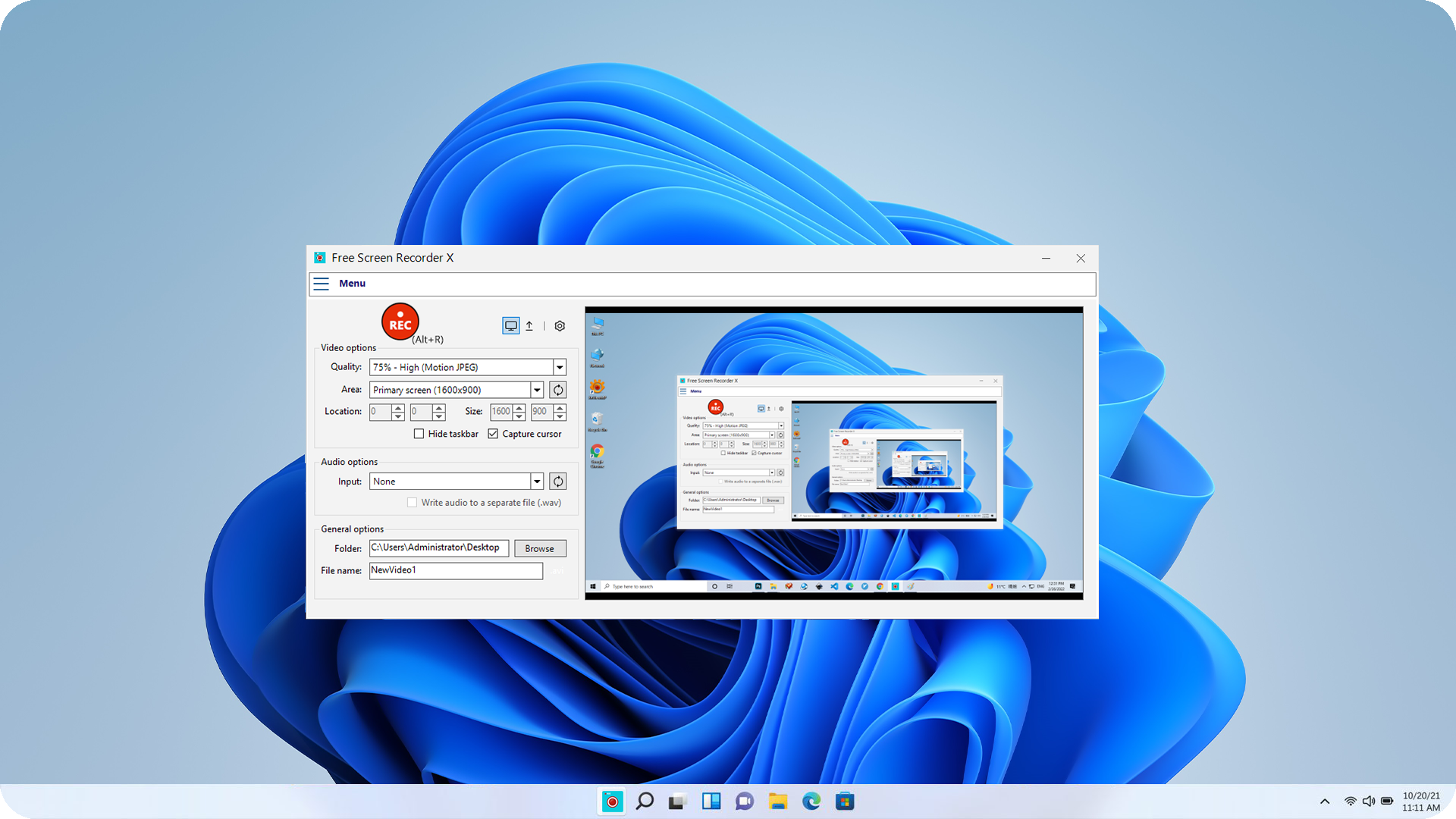
Task: Expand the Area selection dropdown
Action: (537, 389)
